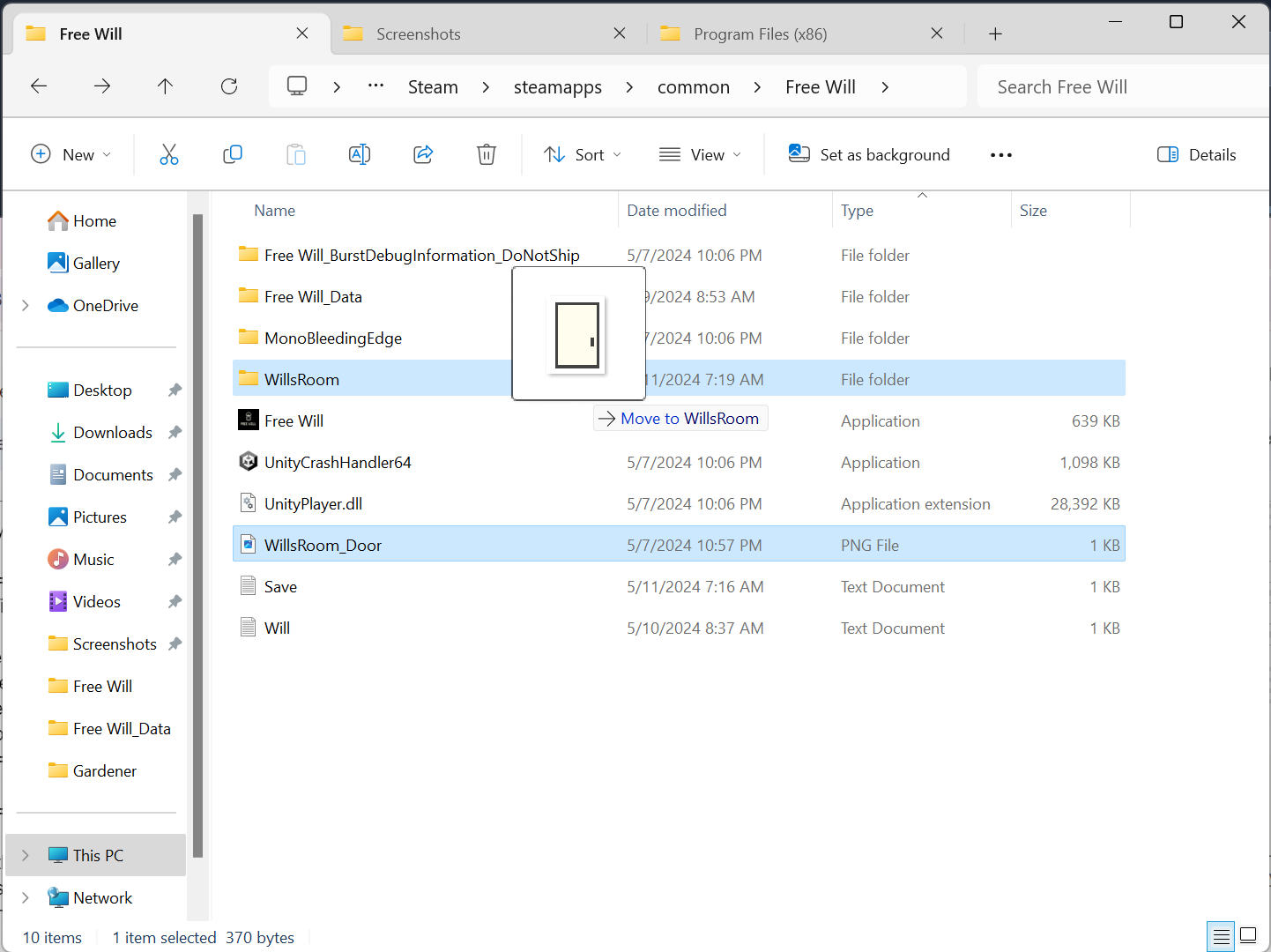Switch to the Screenshots tab

pyautogui.click(x=419, y=34)
